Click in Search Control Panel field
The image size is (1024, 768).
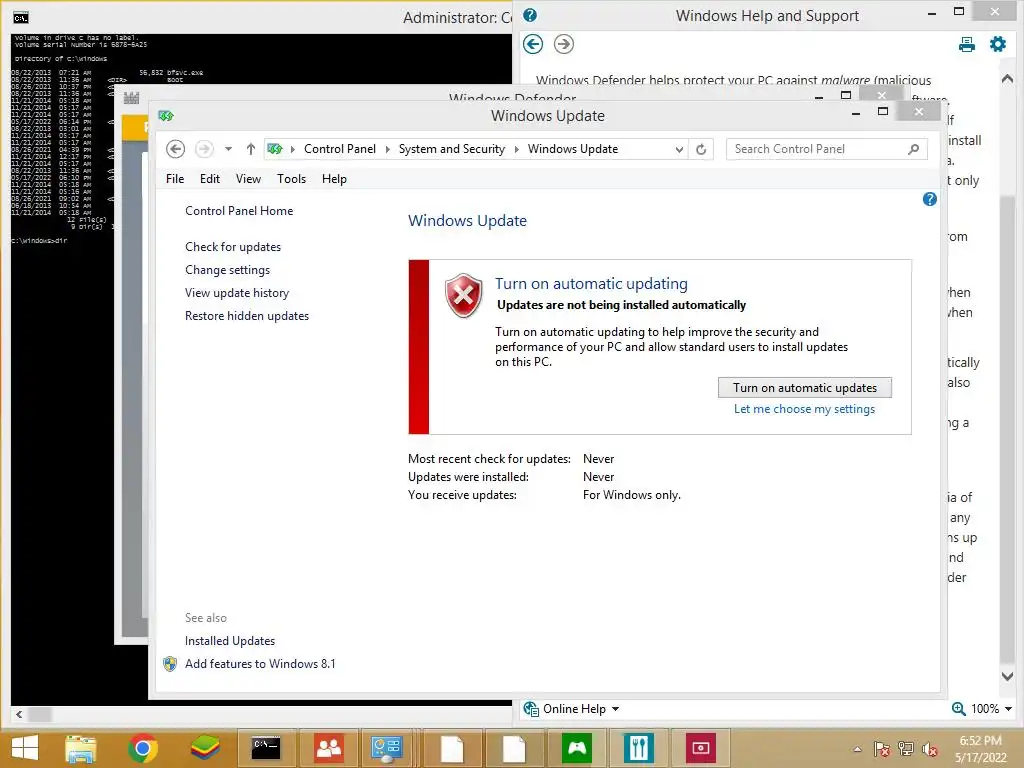[x=816, y=149]
